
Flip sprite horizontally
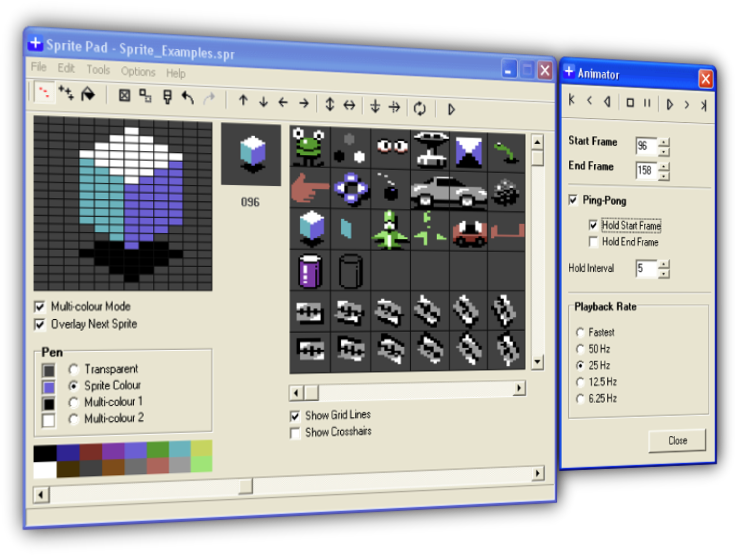click(x=350, y=105)
